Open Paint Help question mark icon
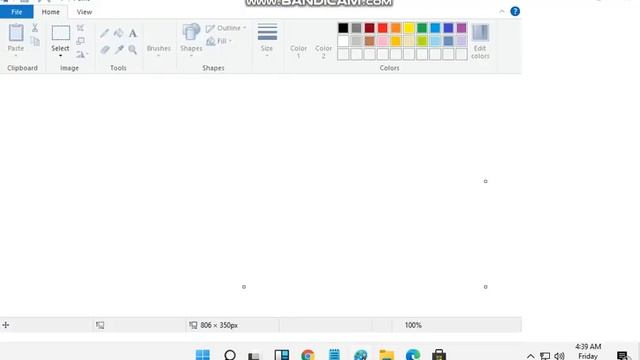This screenshot has width=640, height=360. (515, 11)
